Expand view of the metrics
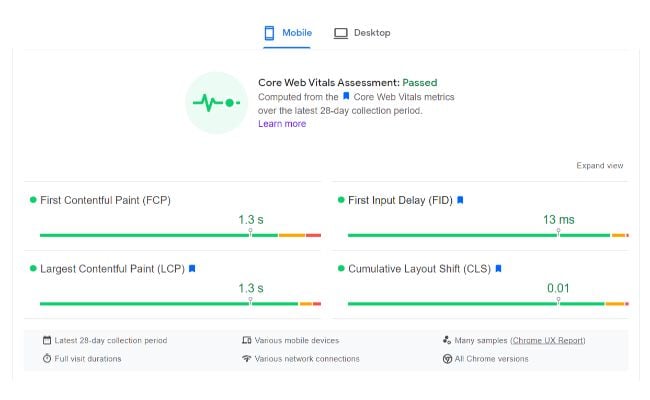Viewport: 650px width, 400px height. (x=600, y=166)
